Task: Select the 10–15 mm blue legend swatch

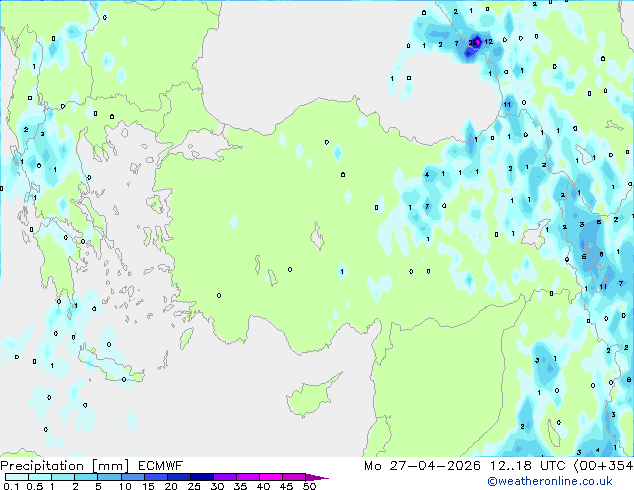Action: 132,477
